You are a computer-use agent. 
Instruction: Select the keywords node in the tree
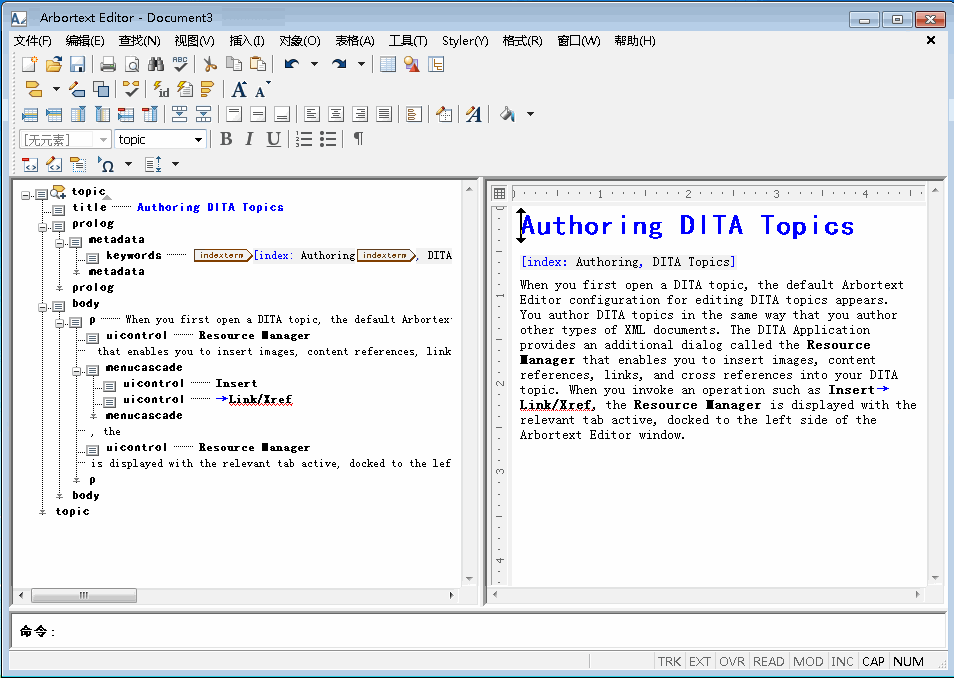[x=134, y=256]
